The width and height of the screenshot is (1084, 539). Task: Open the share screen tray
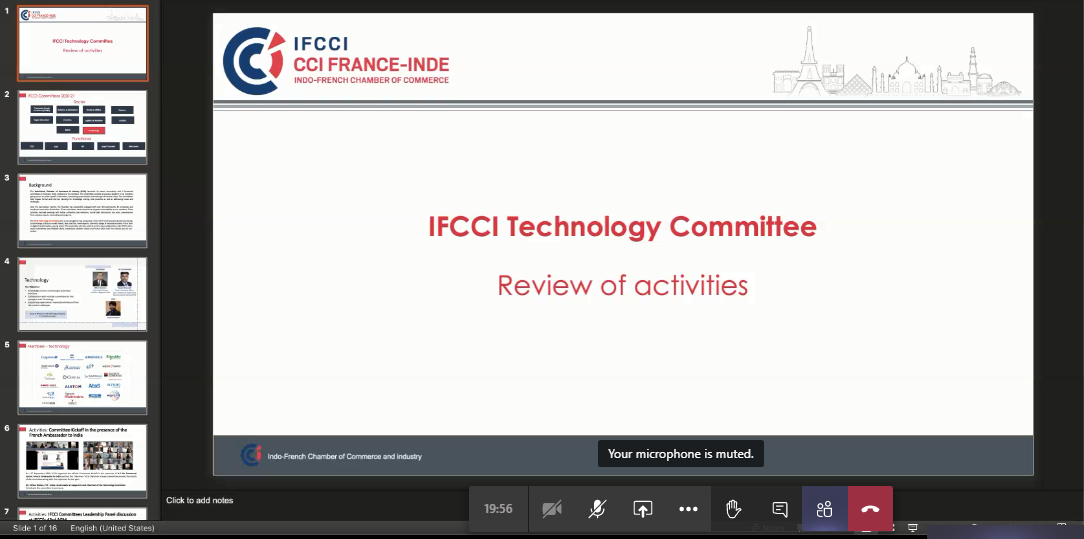coord(642,509)
